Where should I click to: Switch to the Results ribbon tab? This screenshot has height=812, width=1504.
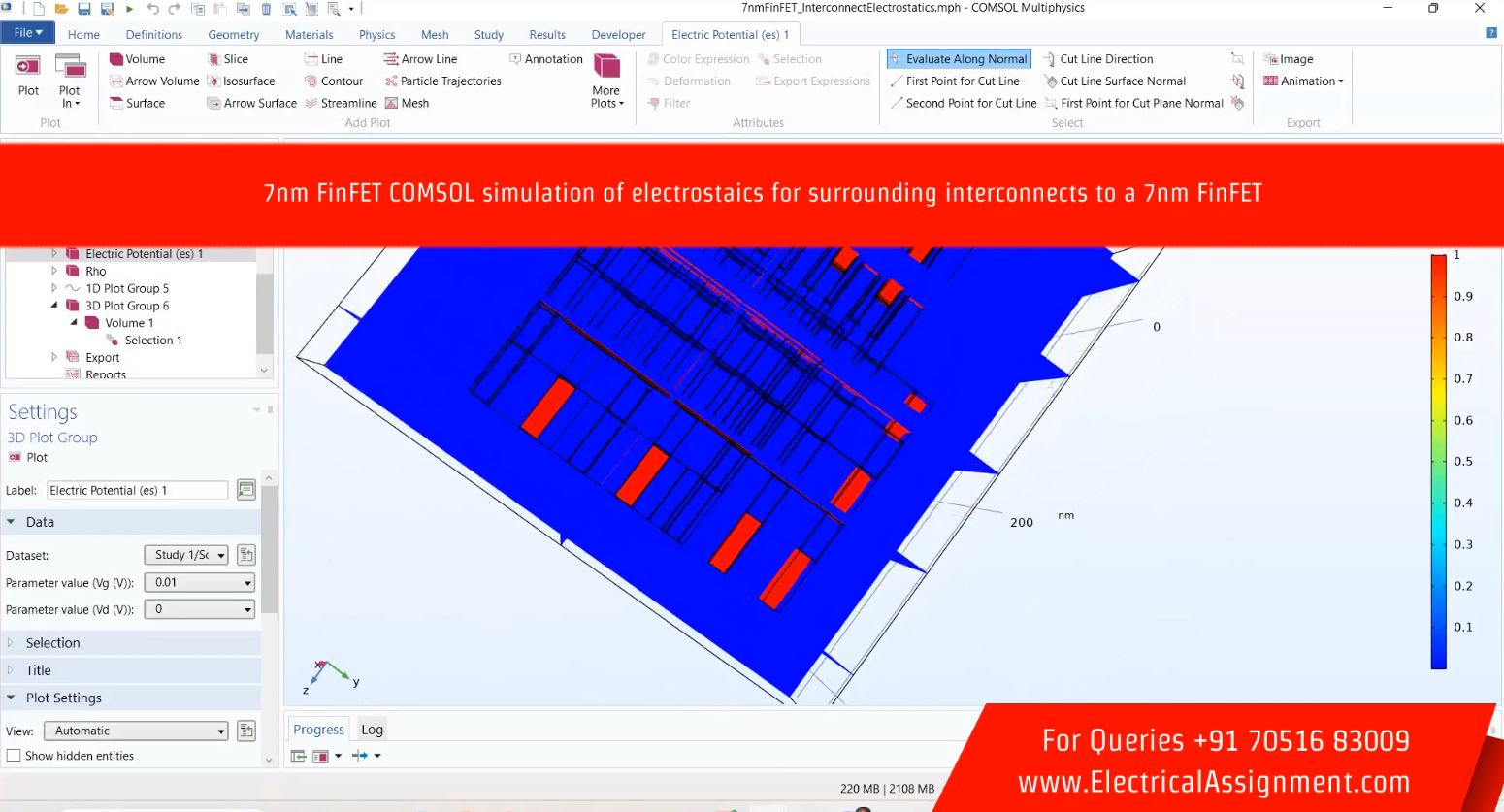[547, 35]
